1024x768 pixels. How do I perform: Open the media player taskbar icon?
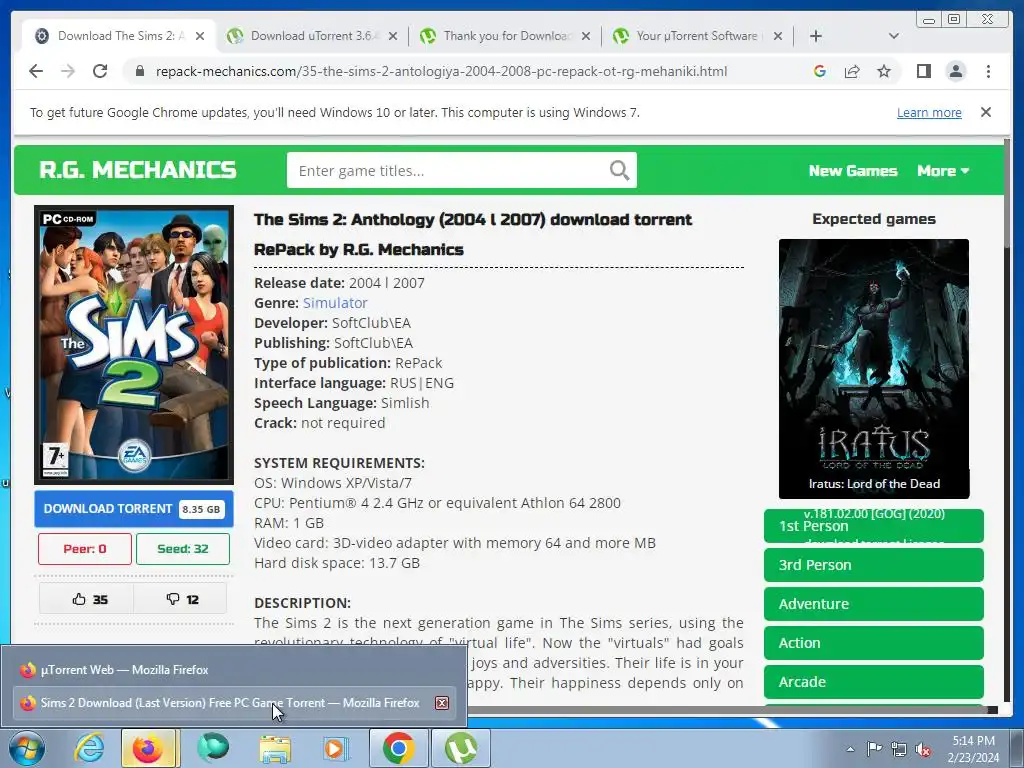[x=336, y=748]
